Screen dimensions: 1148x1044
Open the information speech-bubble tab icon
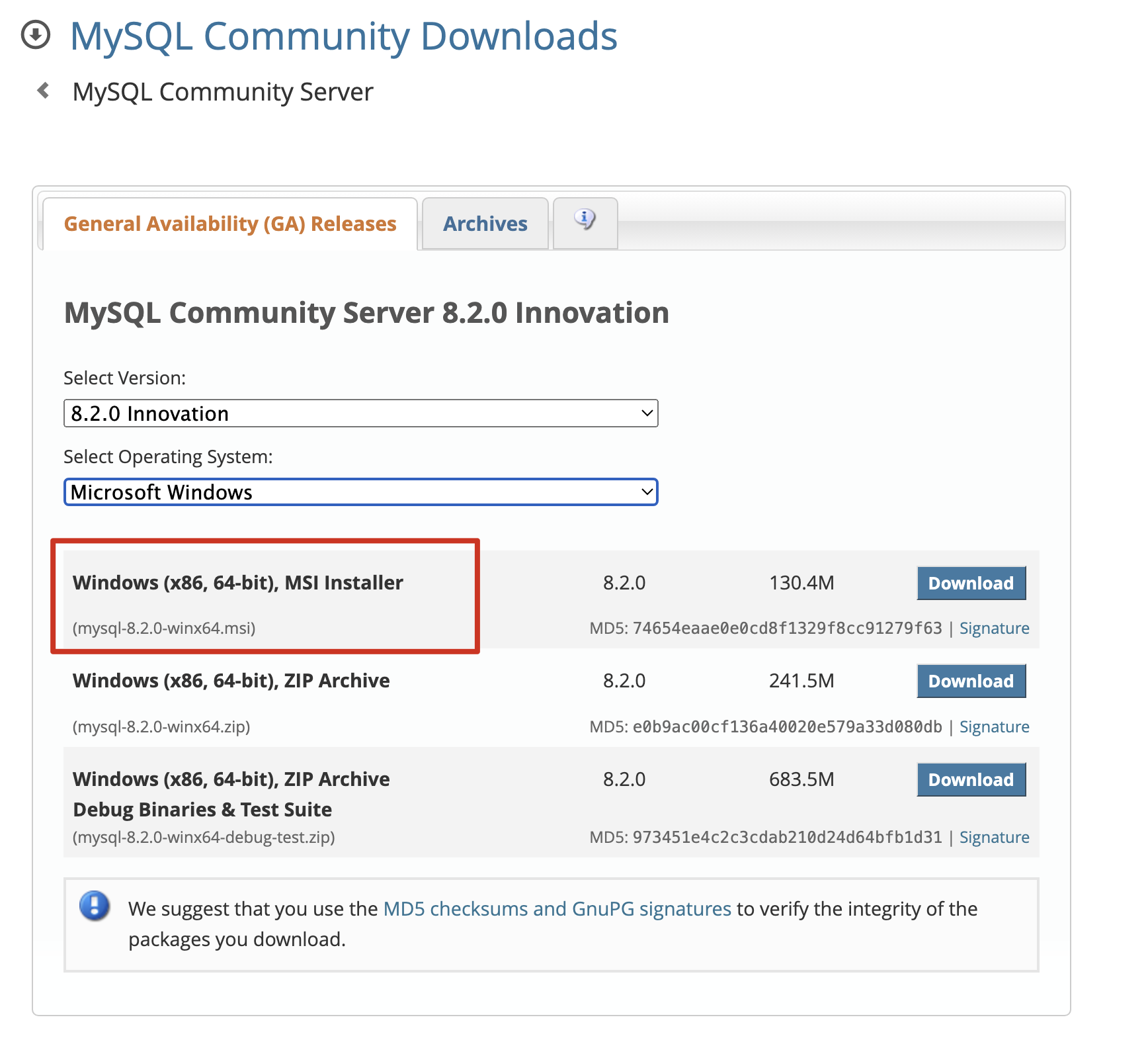pos(585,220)
